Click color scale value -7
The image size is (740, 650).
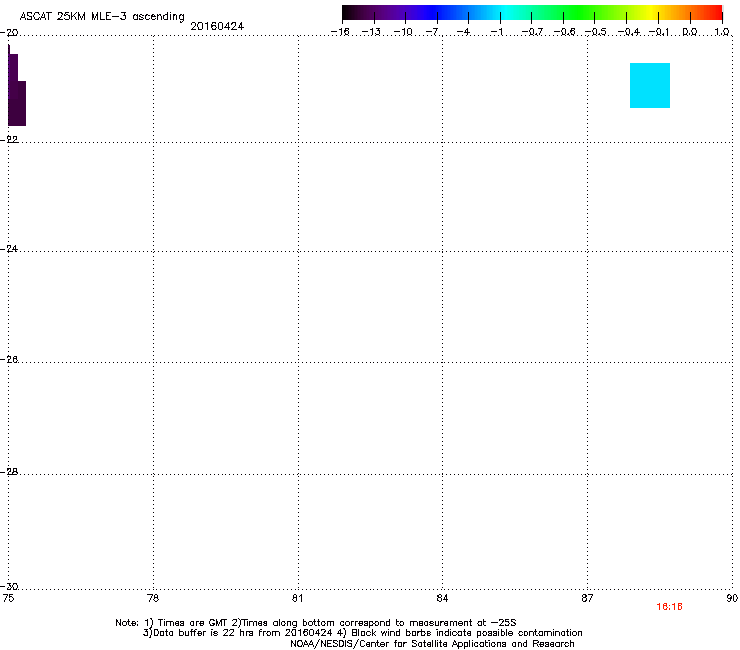[x=434, y=32]
